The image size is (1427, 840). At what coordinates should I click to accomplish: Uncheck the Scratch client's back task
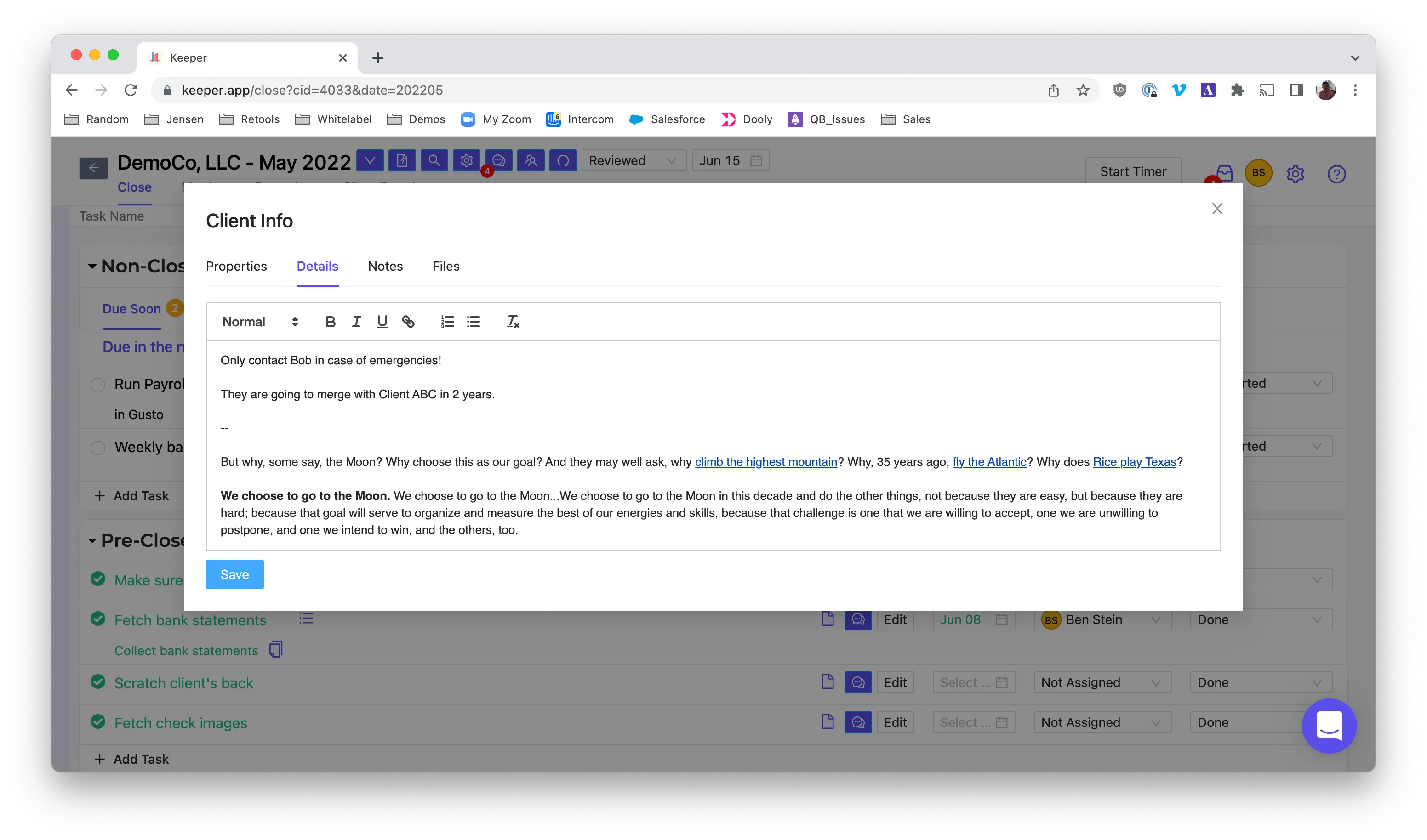pos(98,681)
